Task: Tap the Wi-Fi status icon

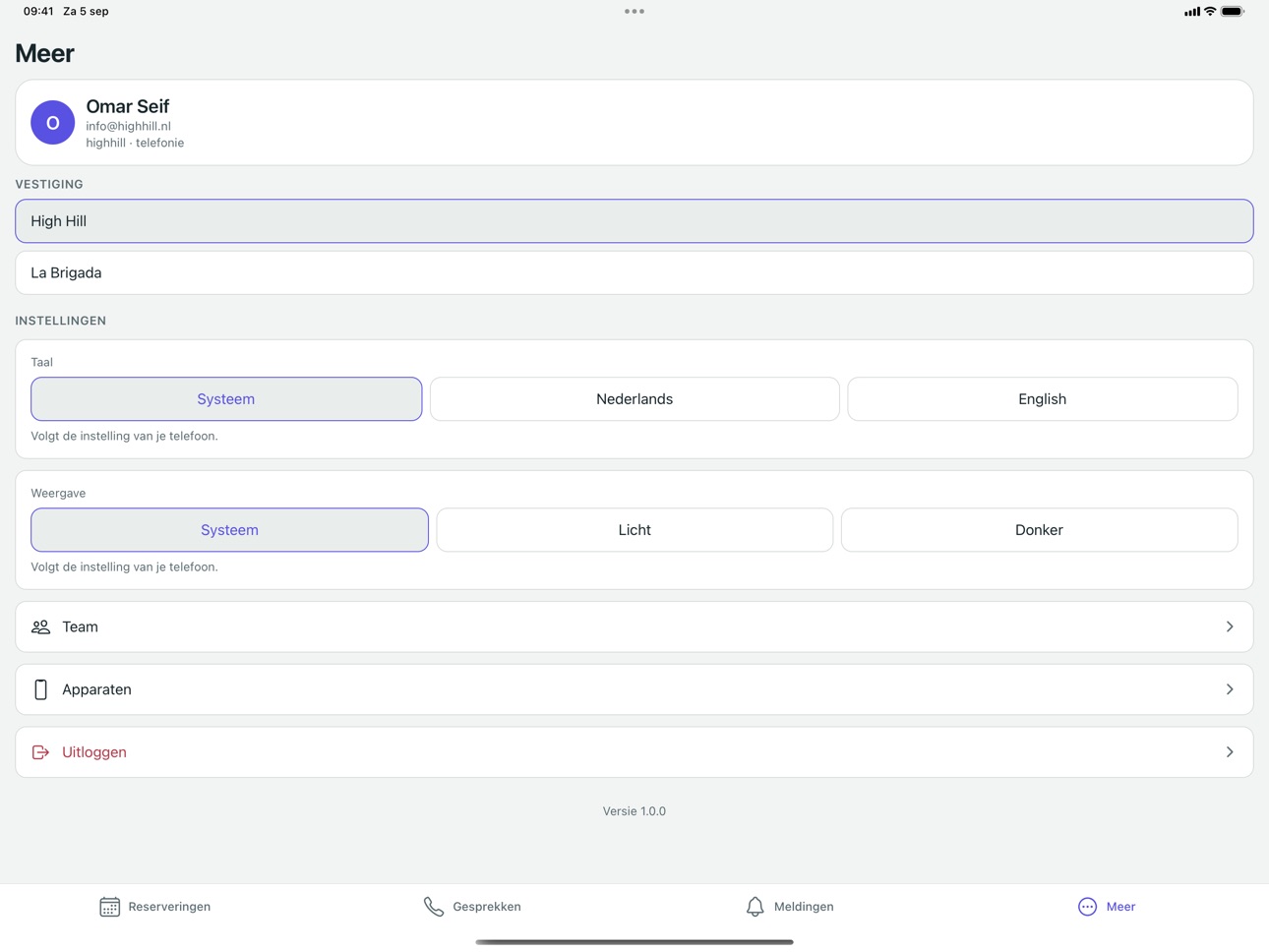Action: (1210, 12)
